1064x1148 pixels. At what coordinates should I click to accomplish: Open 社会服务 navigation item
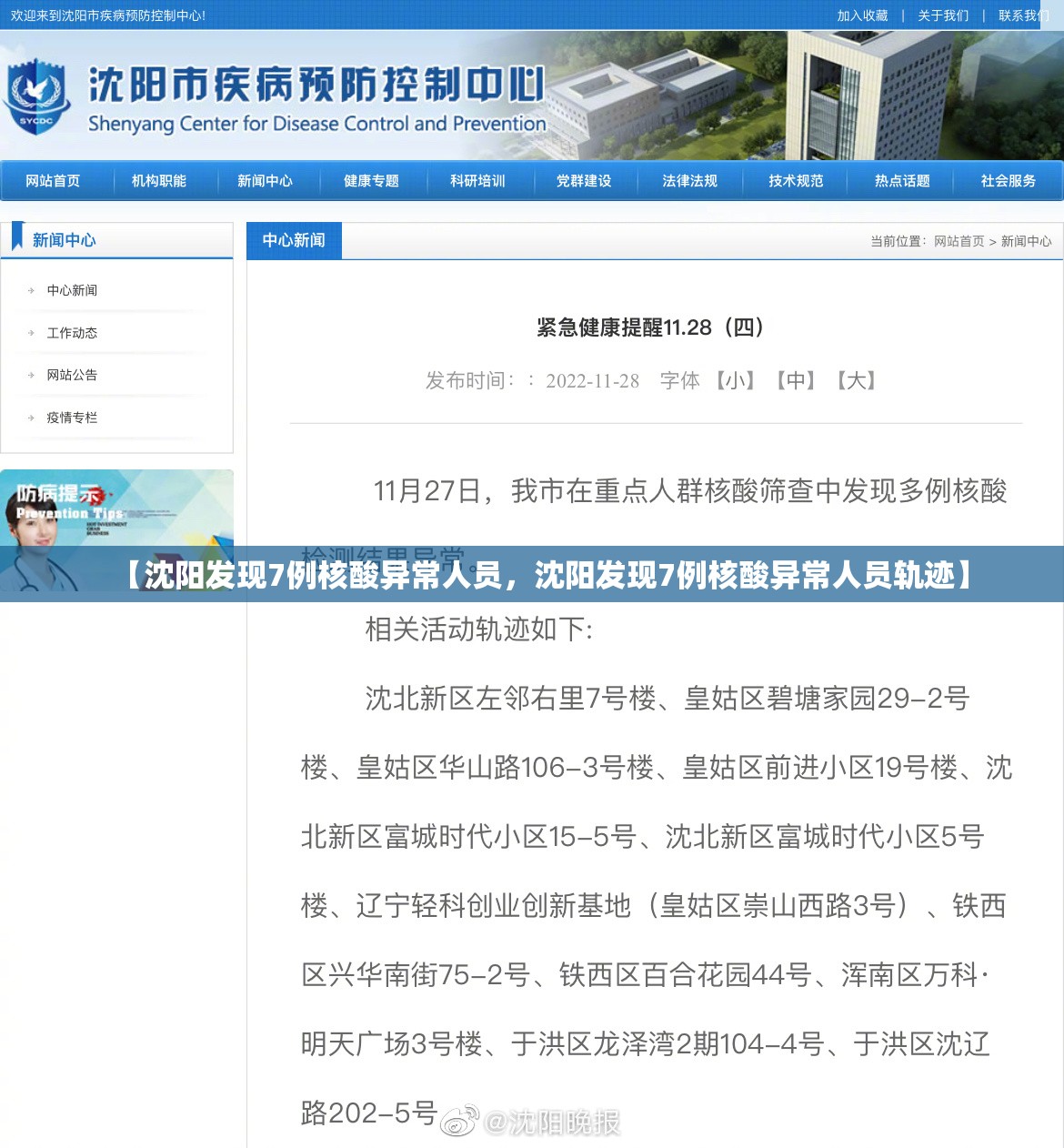point(1008,181)
